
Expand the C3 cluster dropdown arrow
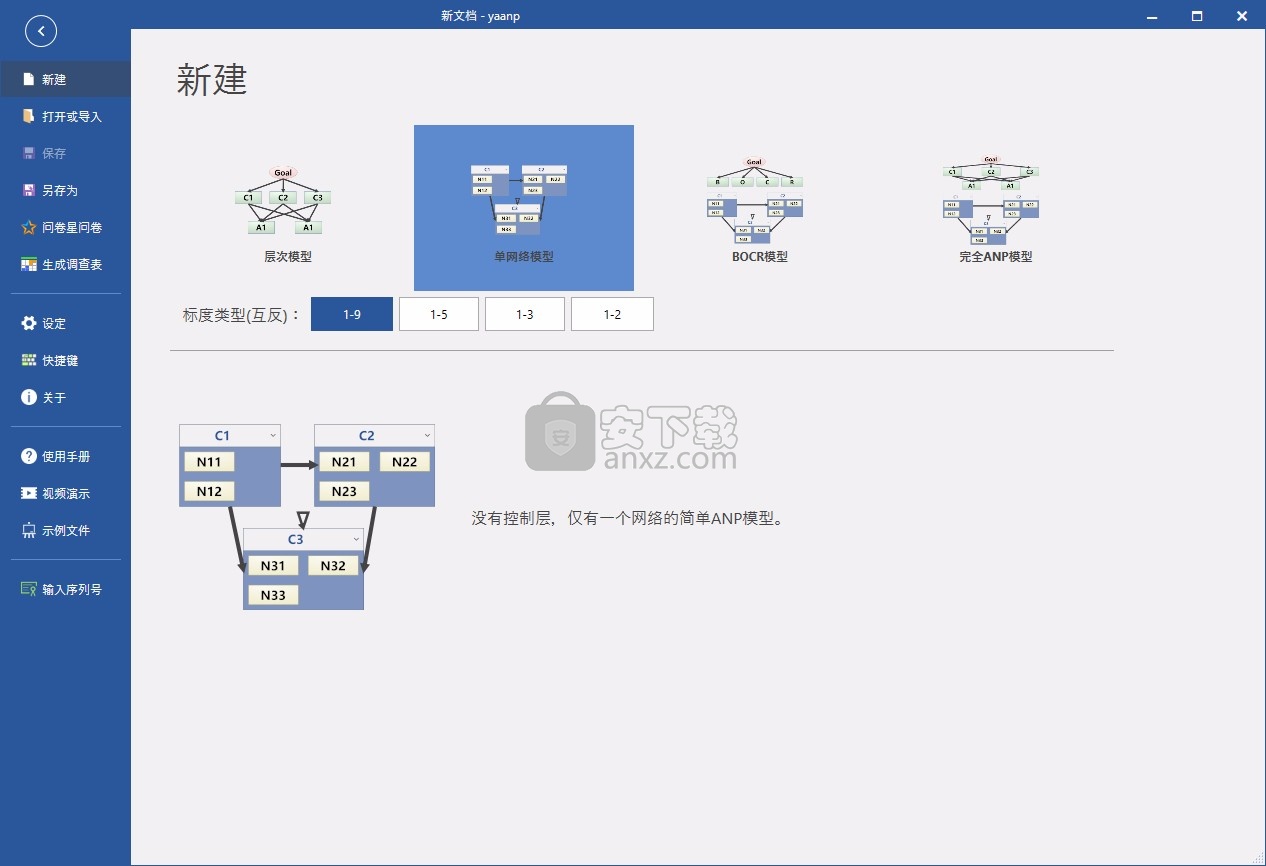tap(356, 540)
